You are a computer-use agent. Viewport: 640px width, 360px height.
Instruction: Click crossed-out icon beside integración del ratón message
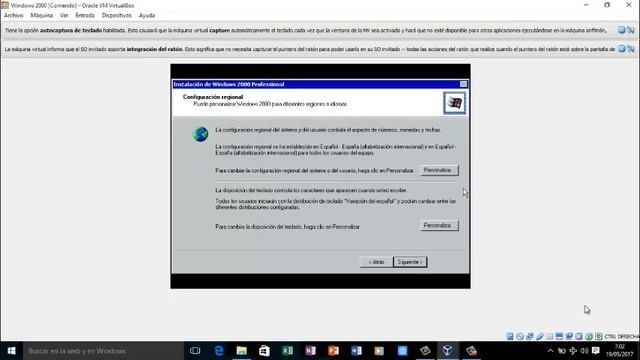pyautogui.click(x=631, y=49)
